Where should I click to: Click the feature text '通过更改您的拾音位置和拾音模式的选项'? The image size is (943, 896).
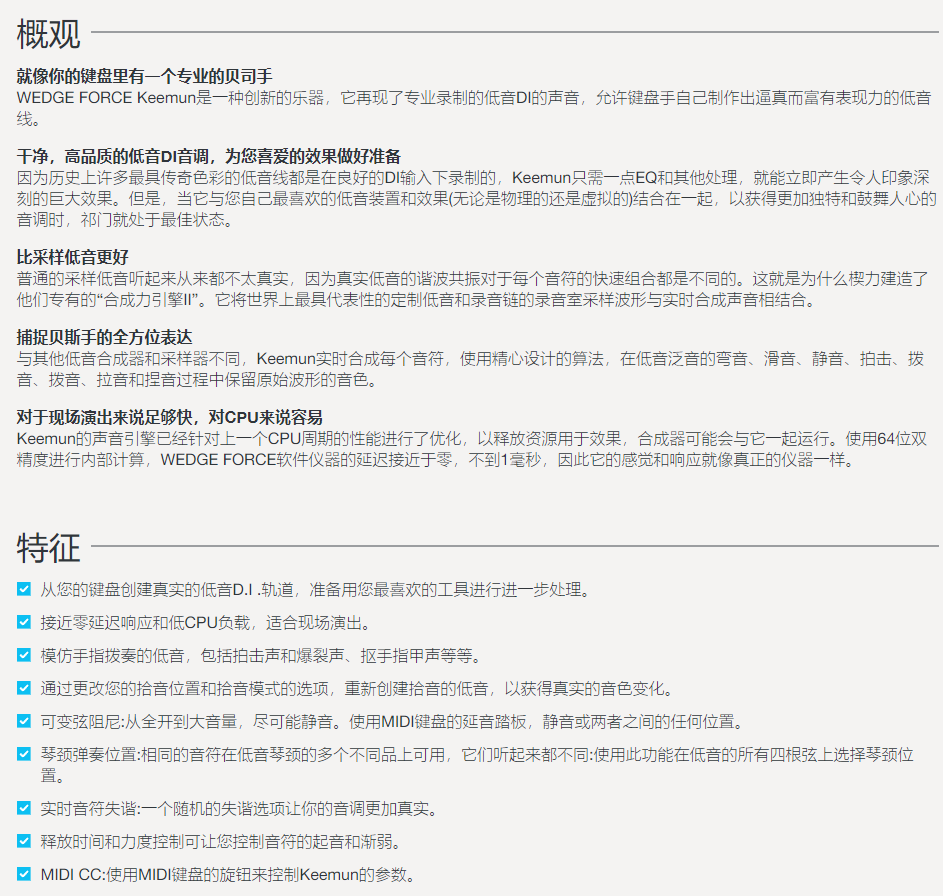(x=357, y=688)
